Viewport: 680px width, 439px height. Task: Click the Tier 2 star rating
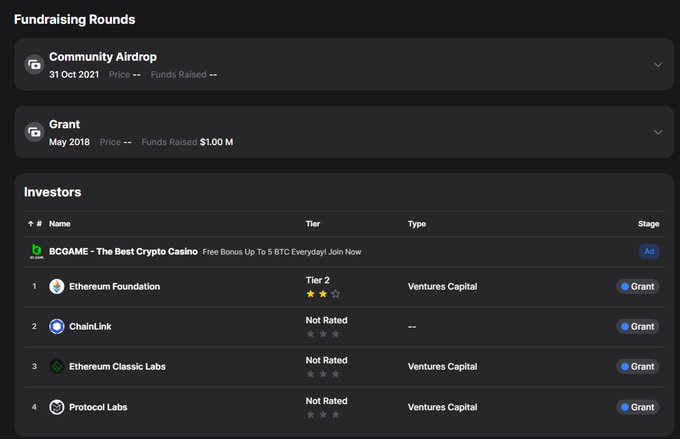pos(323,294)
